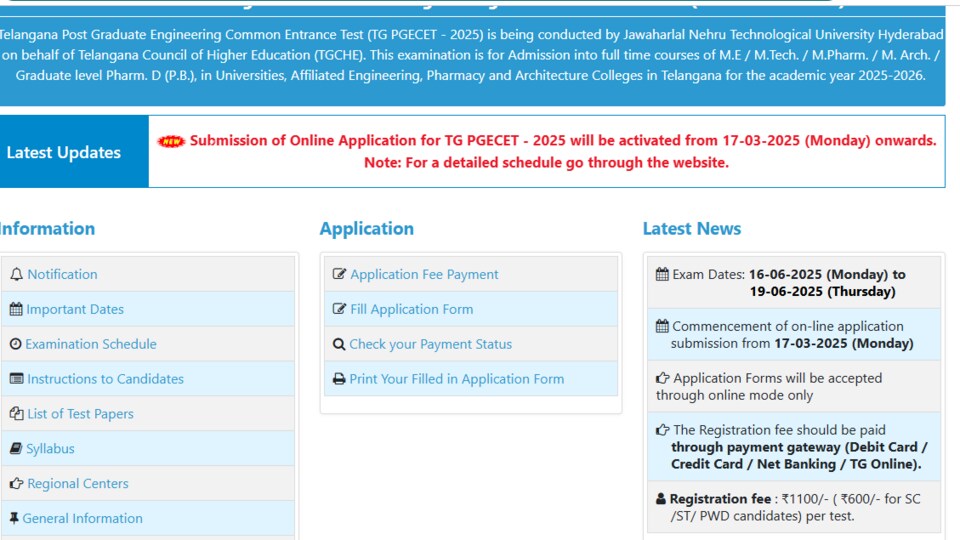Screen dimensions: 960x540
Task: Click the printer icon beside Print Your Filled in Application Form
Action: tap(339, 379)
